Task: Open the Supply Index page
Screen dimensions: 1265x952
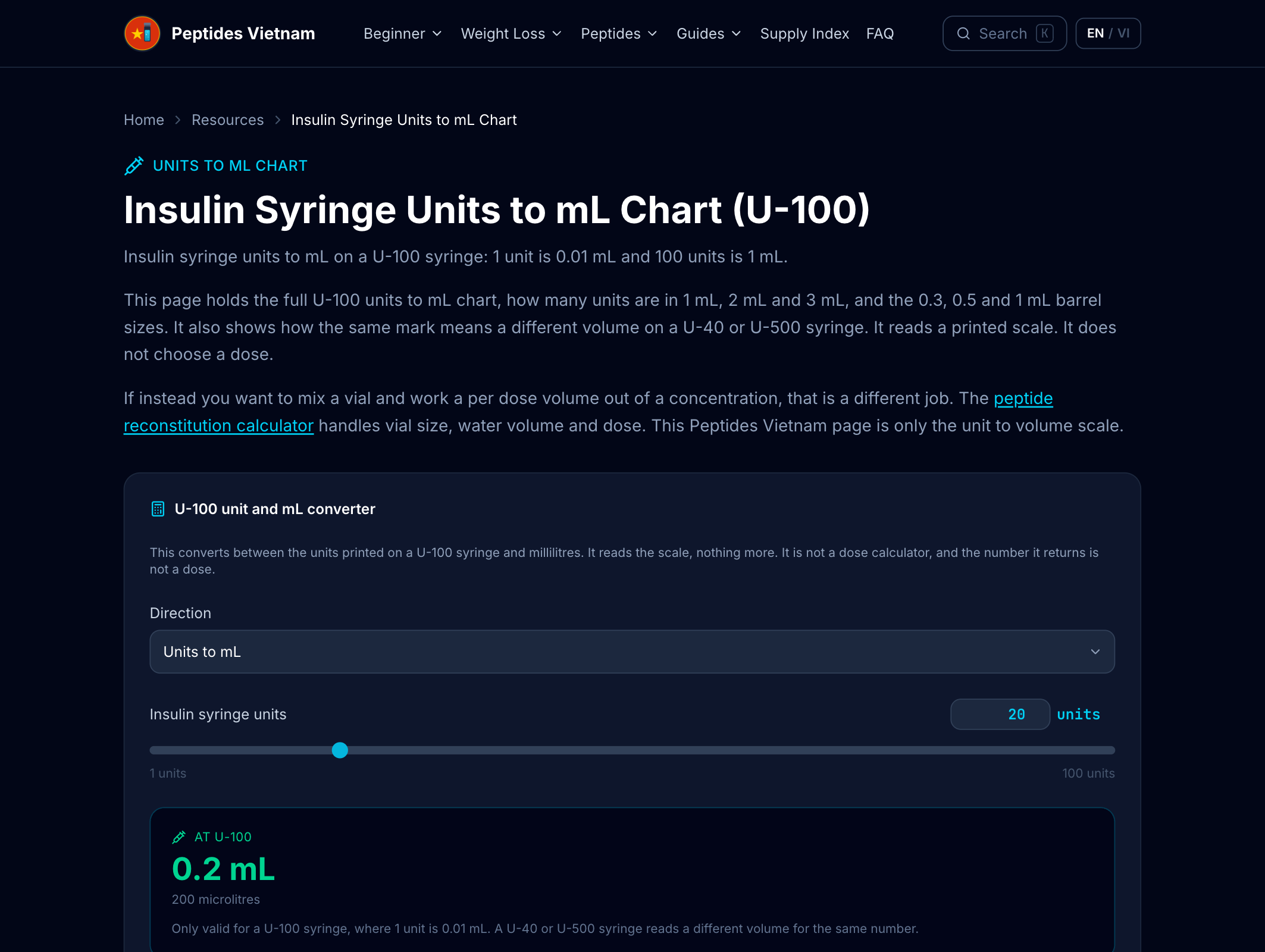Action: (804, 33)
